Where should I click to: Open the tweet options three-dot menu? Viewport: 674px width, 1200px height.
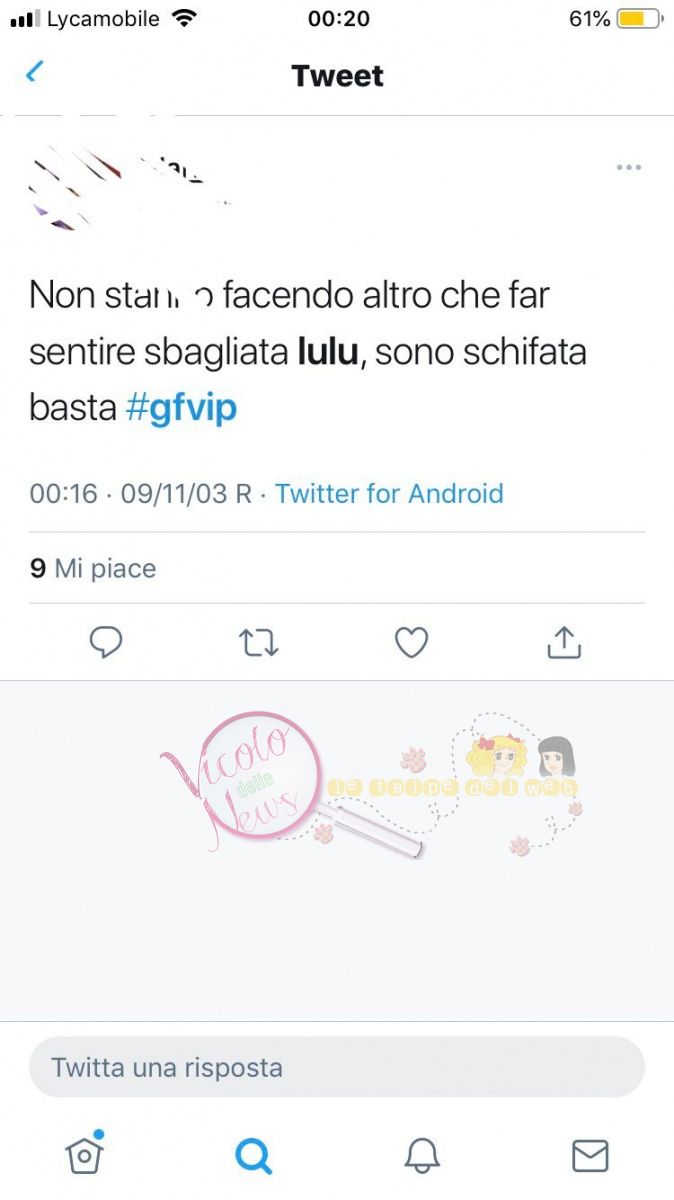[629, 167]
